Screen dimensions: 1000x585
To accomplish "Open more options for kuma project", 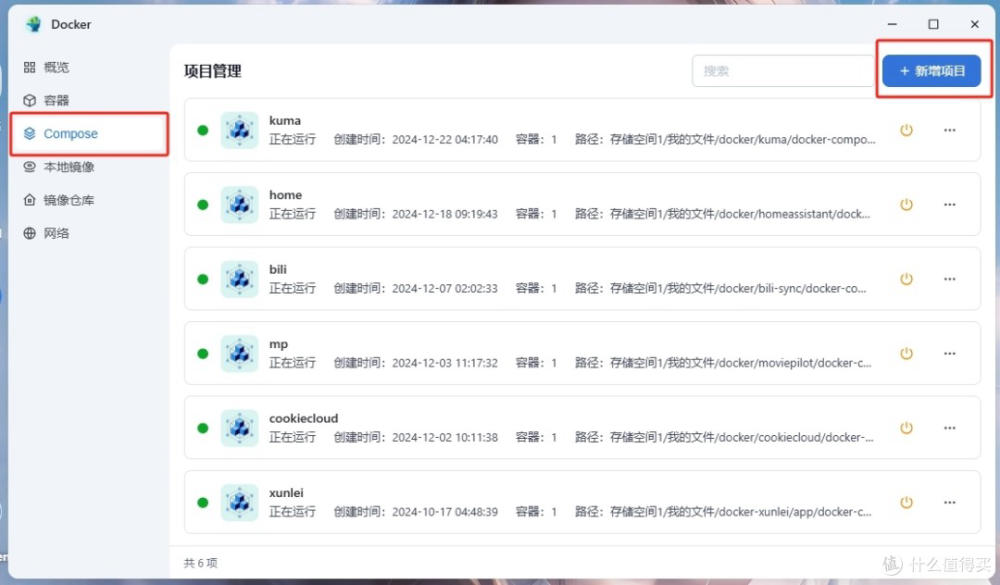I will [x=950, y=130].
